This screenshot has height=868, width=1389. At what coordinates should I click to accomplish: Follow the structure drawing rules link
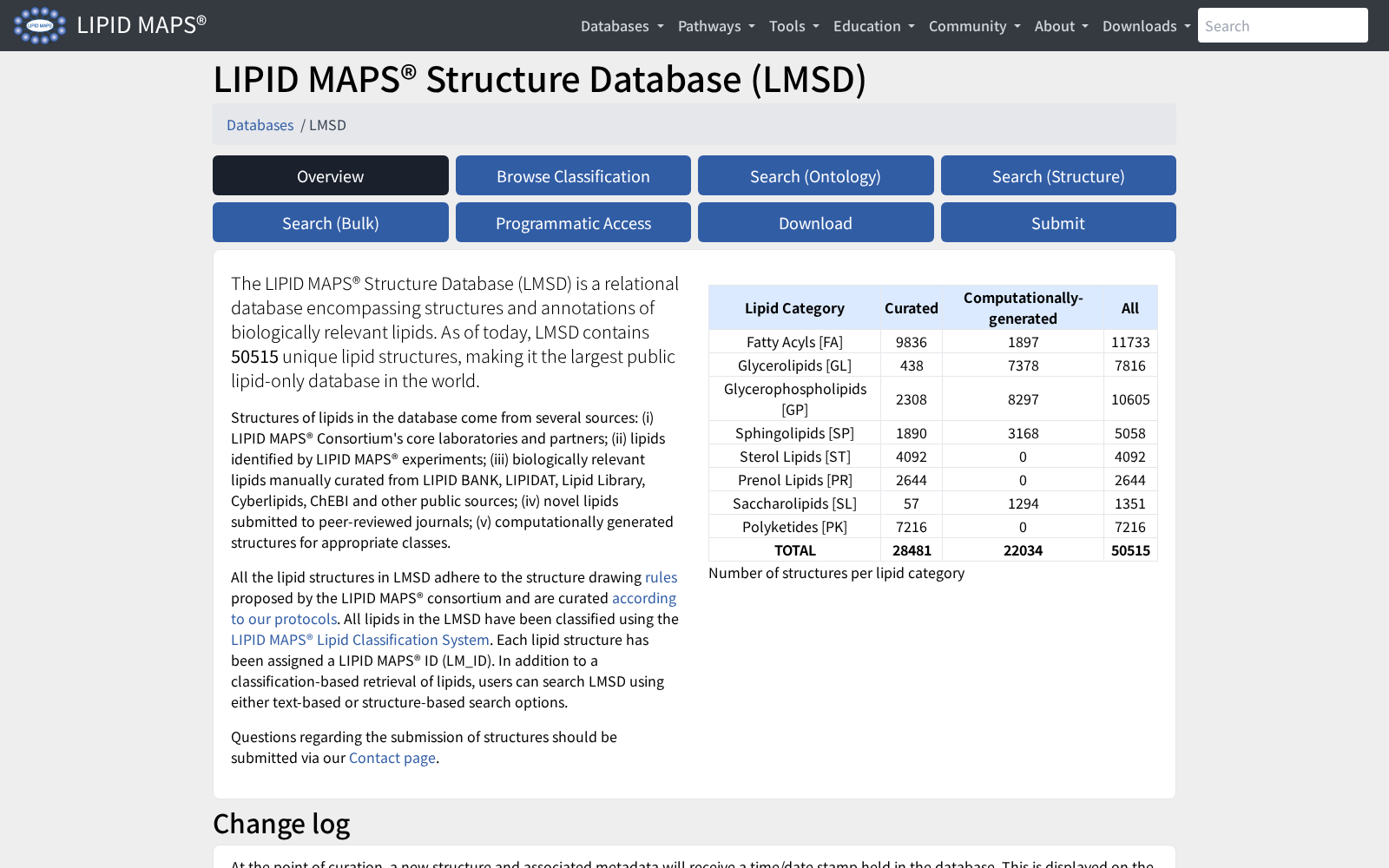(x=661, y=577)
